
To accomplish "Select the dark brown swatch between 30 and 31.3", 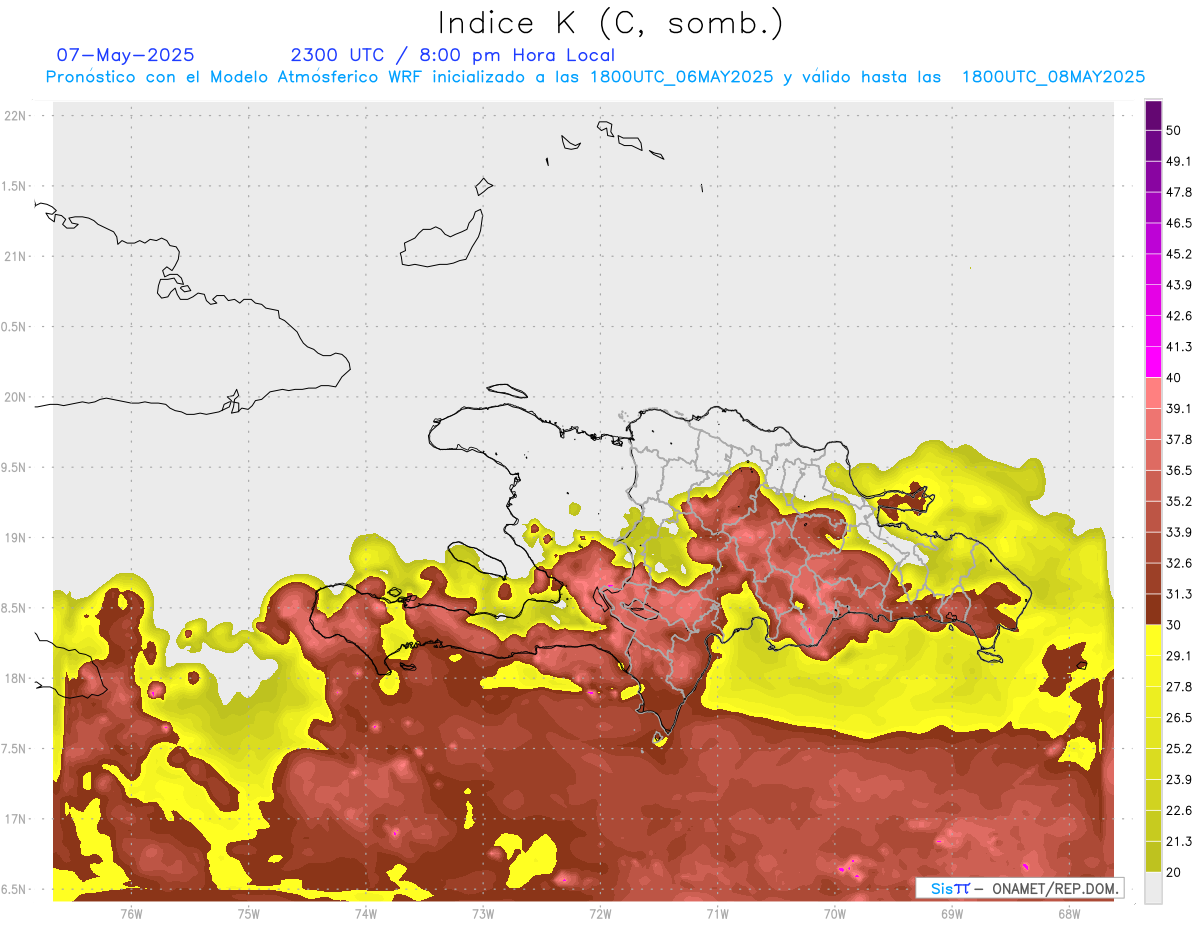I will click(1153, 609).
